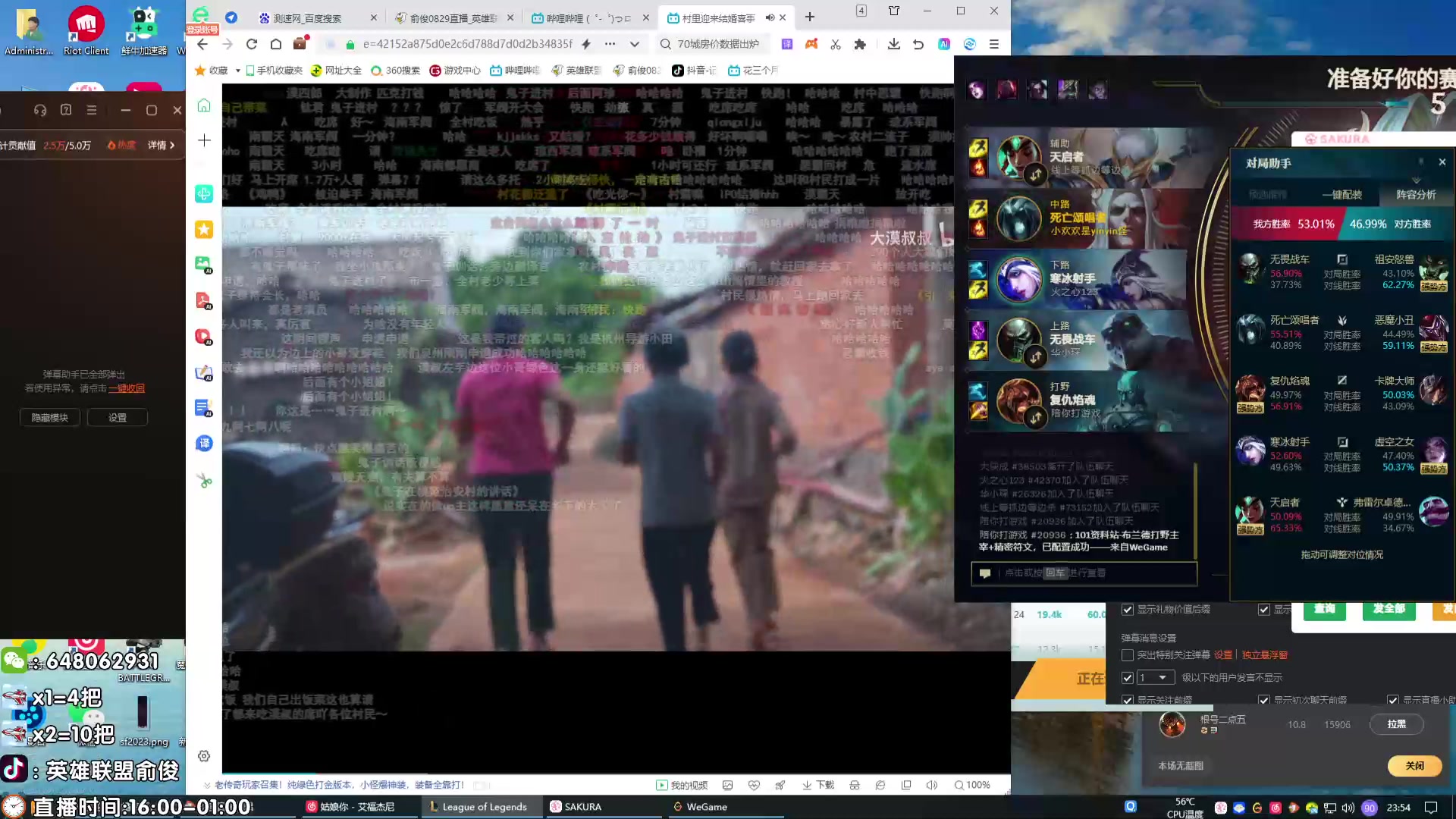Expand 详情 chevron in left panel
The width and height of the screenshot is (1456, 819).
point(172,145)
